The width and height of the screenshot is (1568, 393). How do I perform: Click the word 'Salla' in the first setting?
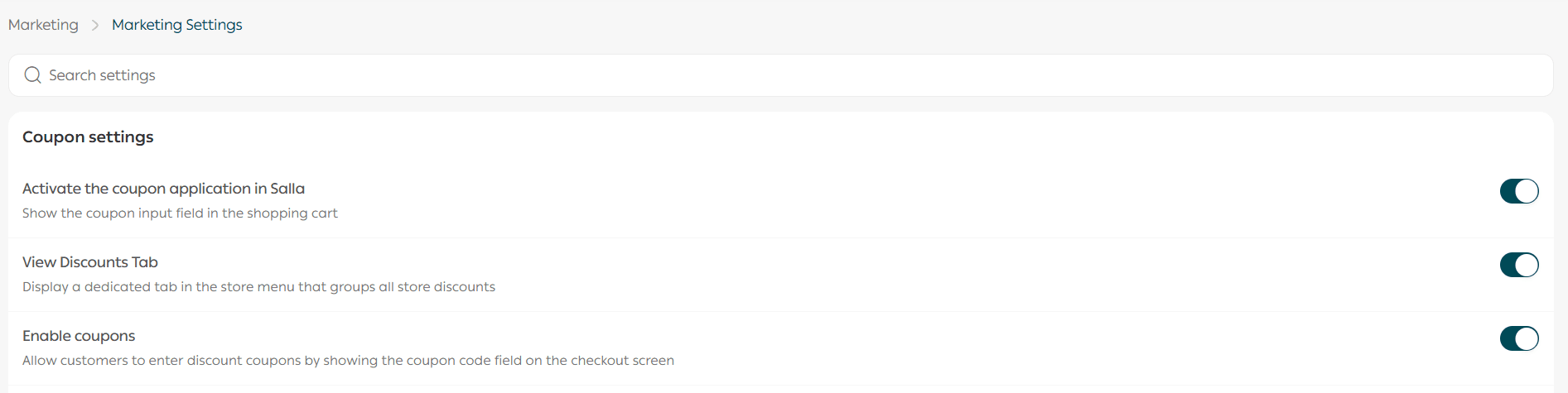[x=287, y=189]
